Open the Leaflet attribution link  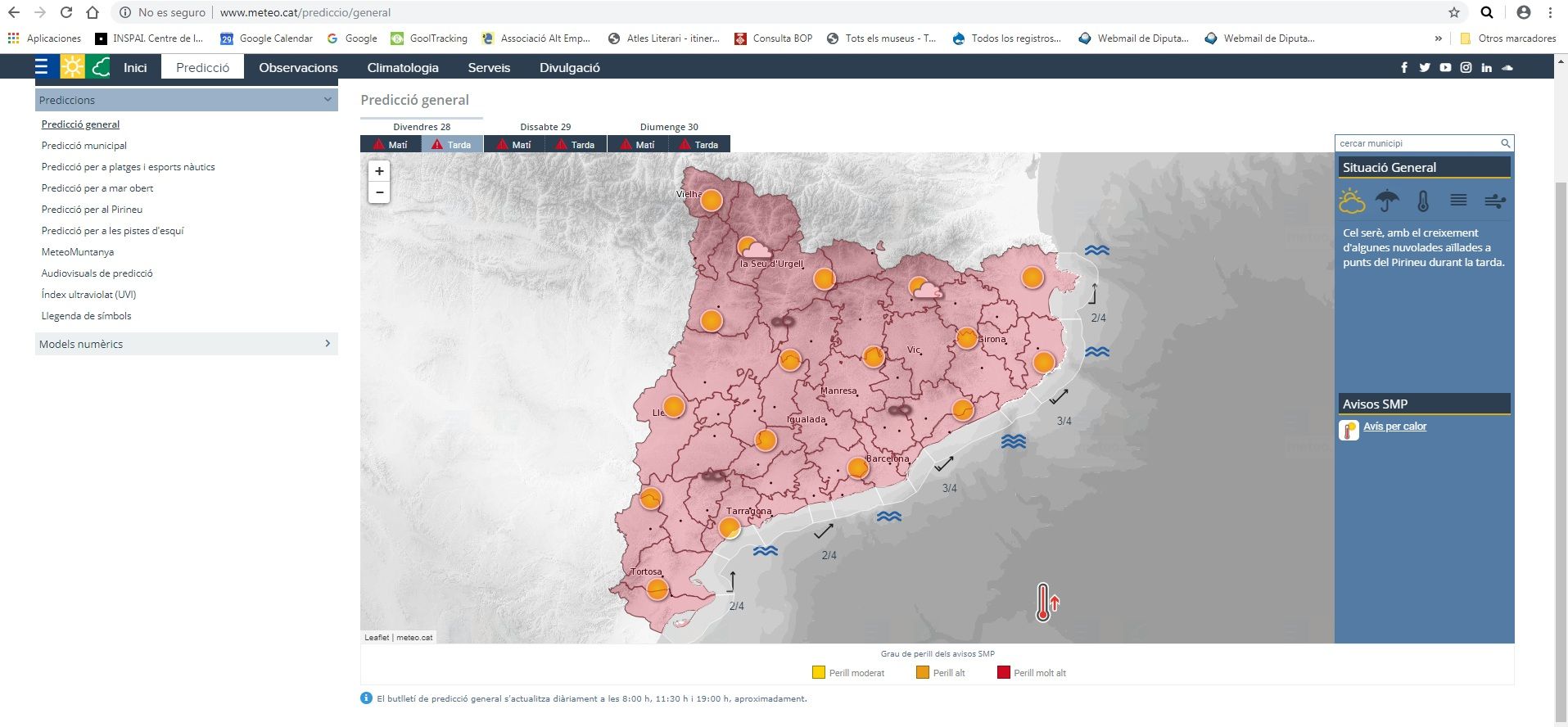[x=377, y=637]
